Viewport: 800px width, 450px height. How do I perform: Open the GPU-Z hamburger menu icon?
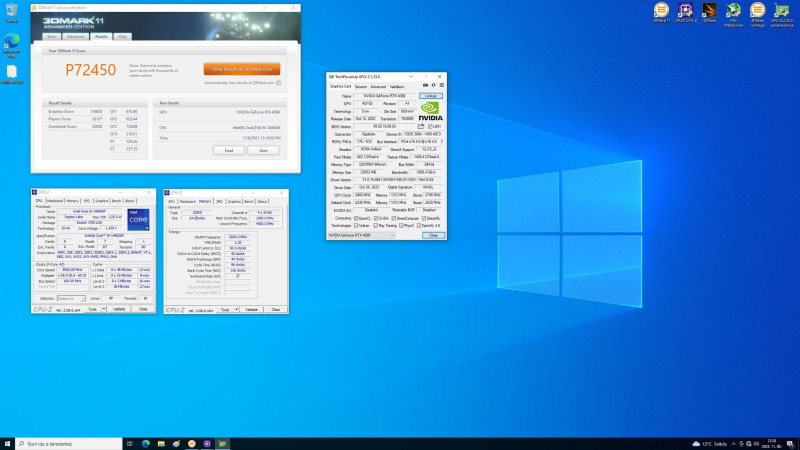[441, 86]
